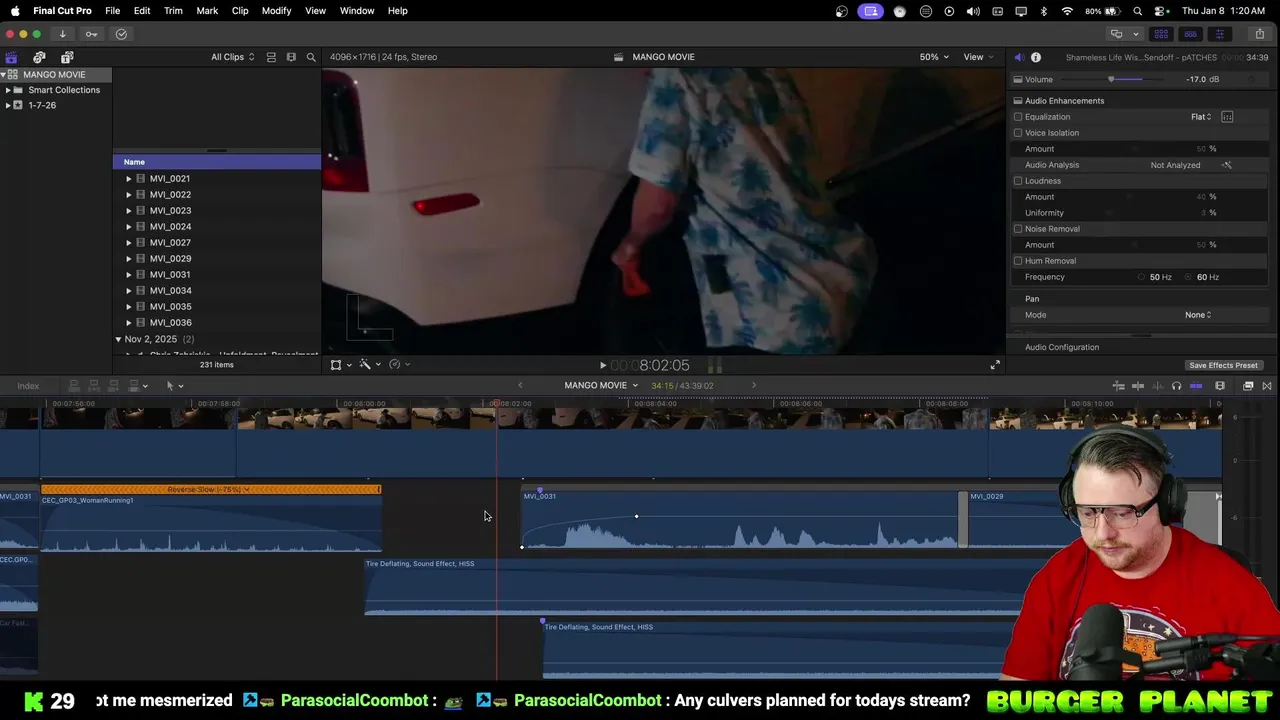Toggle the Timeline panel visibility button
Image resolution: width=1280 pixels, height=720 pixels.
1190,34
